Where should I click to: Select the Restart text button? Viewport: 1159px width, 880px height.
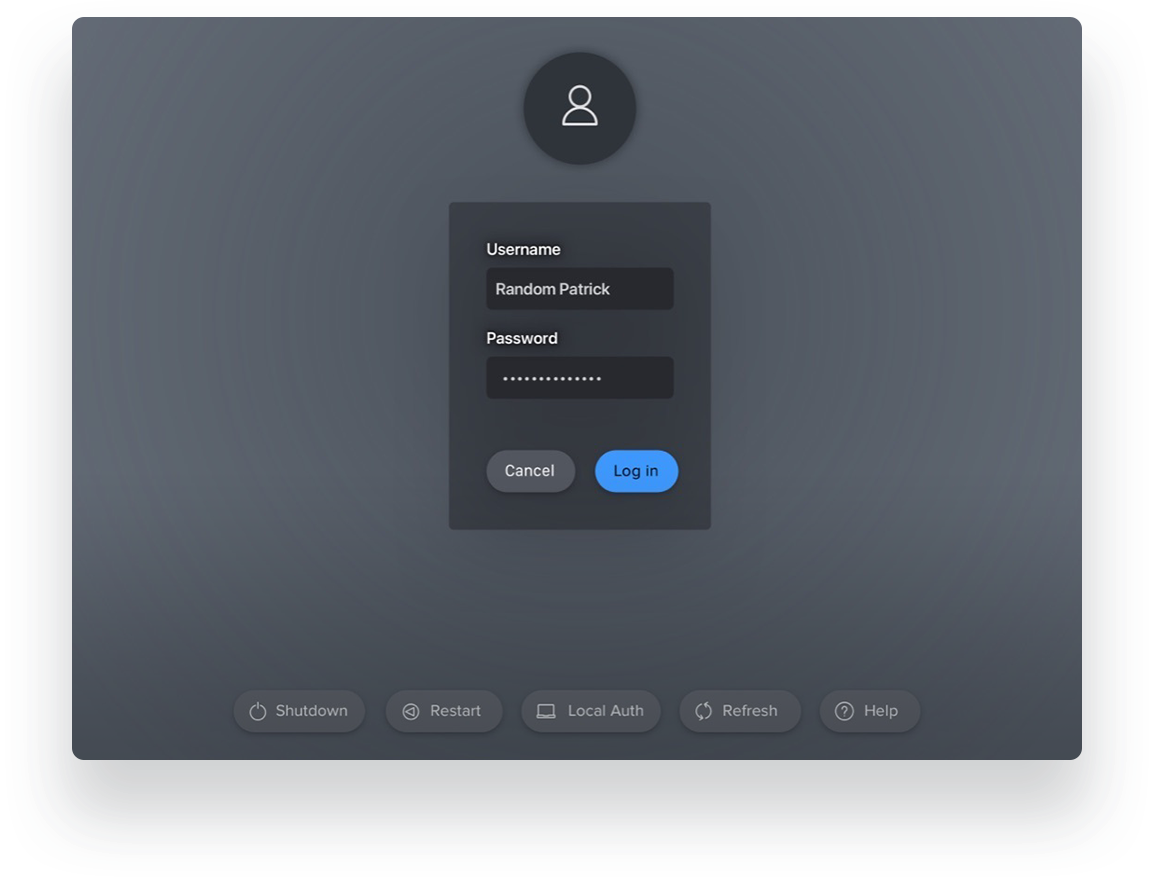point(443,711)
